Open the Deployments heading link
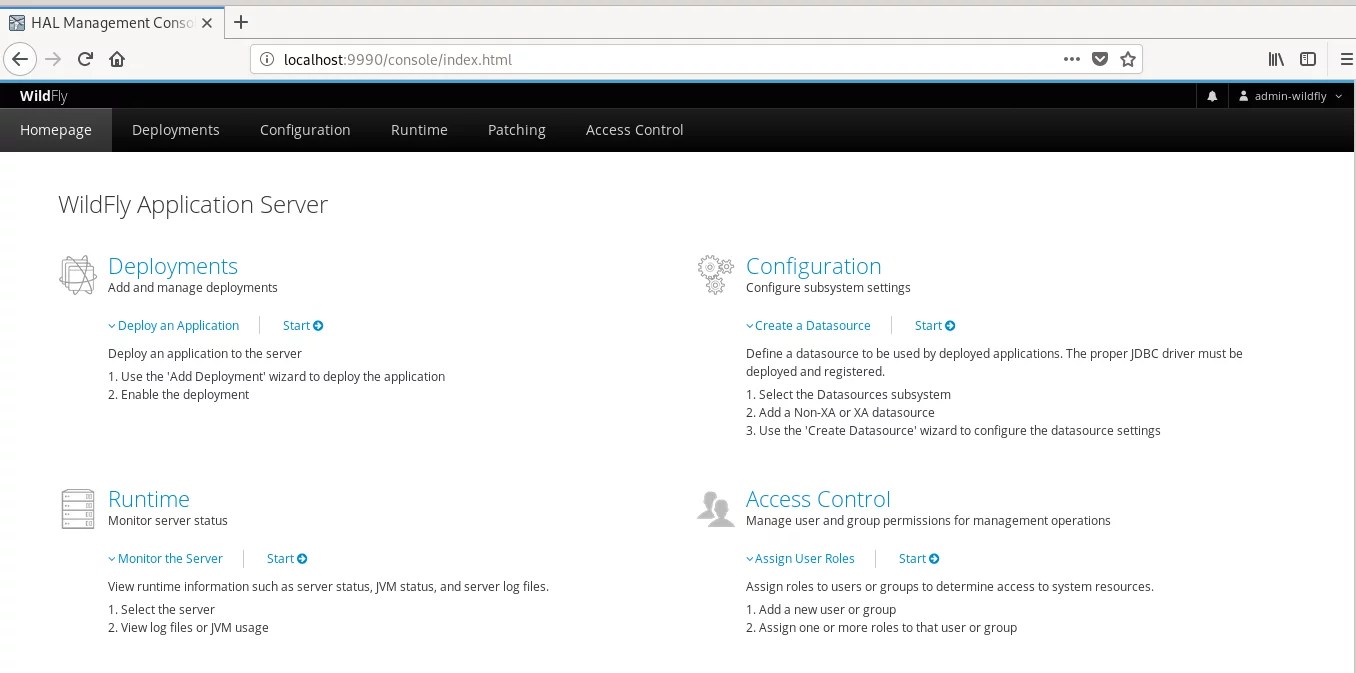The image size is (1356, 673). 173,266
